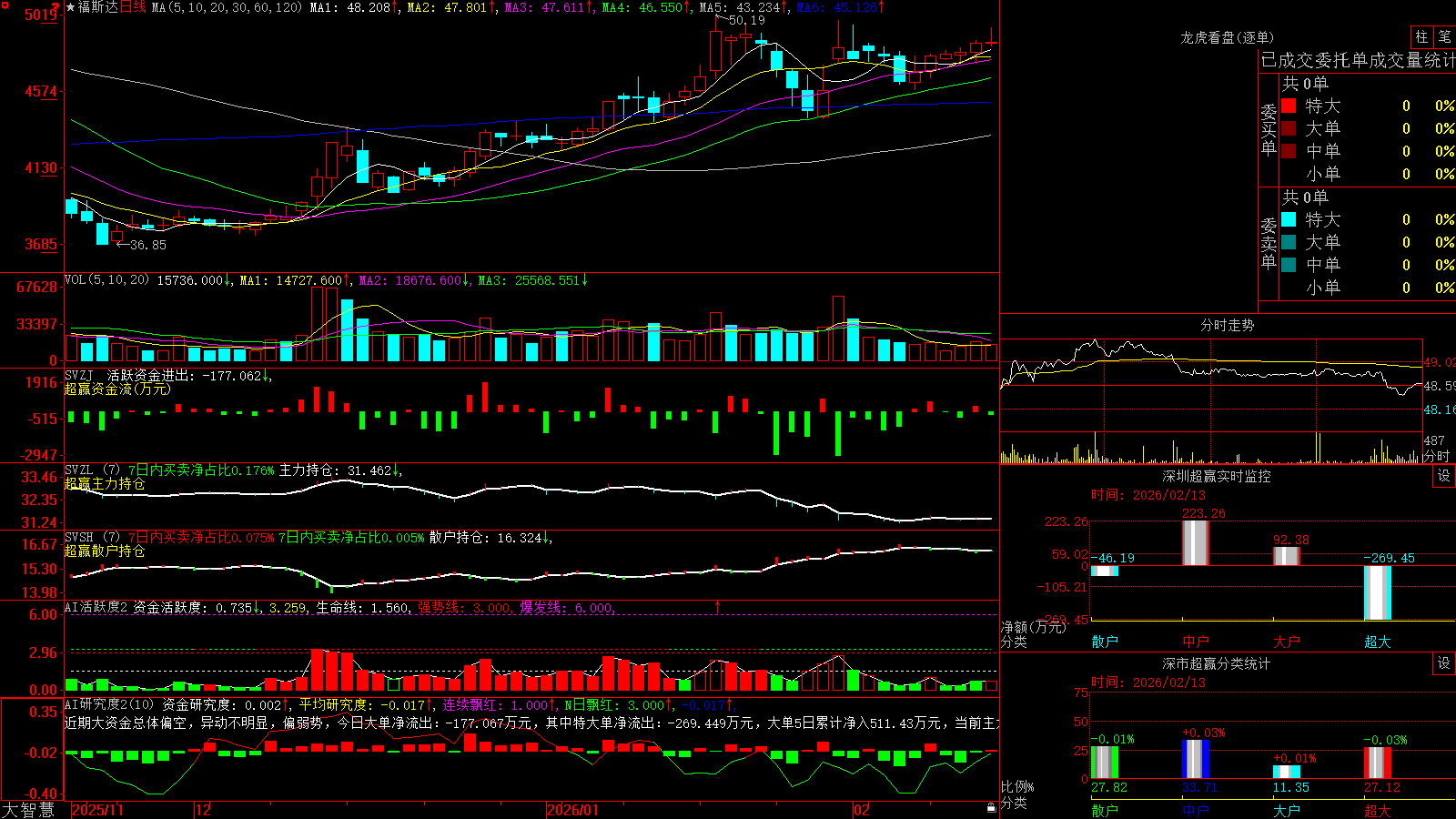Click the cyan 11.35 大户 bar in 分类统计
The height and width of the screenshot is (819, 1456).
(x=1287, y=772)
